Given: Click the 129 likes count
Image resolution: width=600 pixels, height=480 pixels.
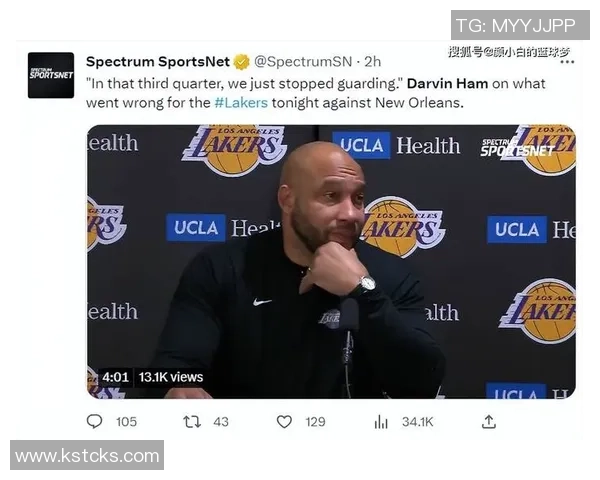Looking at the screenshot, I should click(x=315, y=422).
